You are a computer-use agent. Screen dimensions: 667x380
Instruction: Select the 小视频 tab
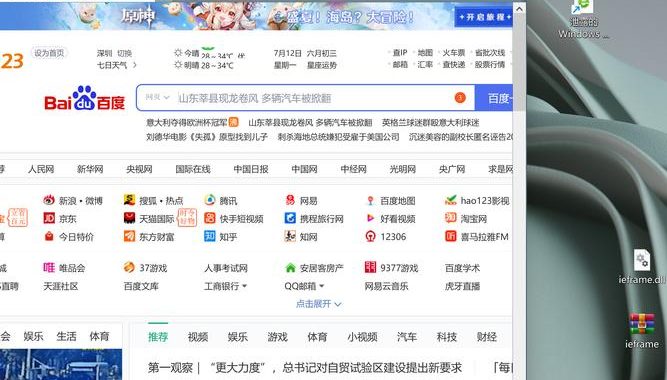coord(362,337)
